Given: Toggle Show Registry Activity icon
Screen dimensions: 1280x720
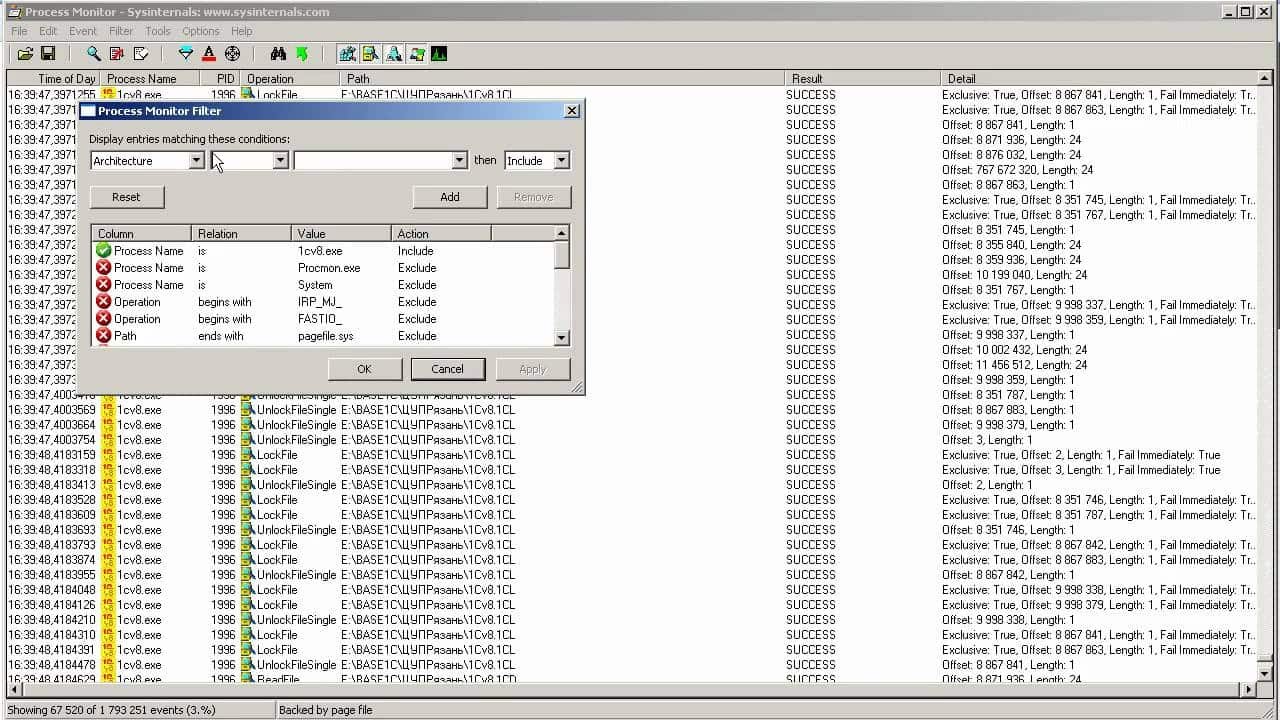Looking at the screenshot, I should point(347,54).
